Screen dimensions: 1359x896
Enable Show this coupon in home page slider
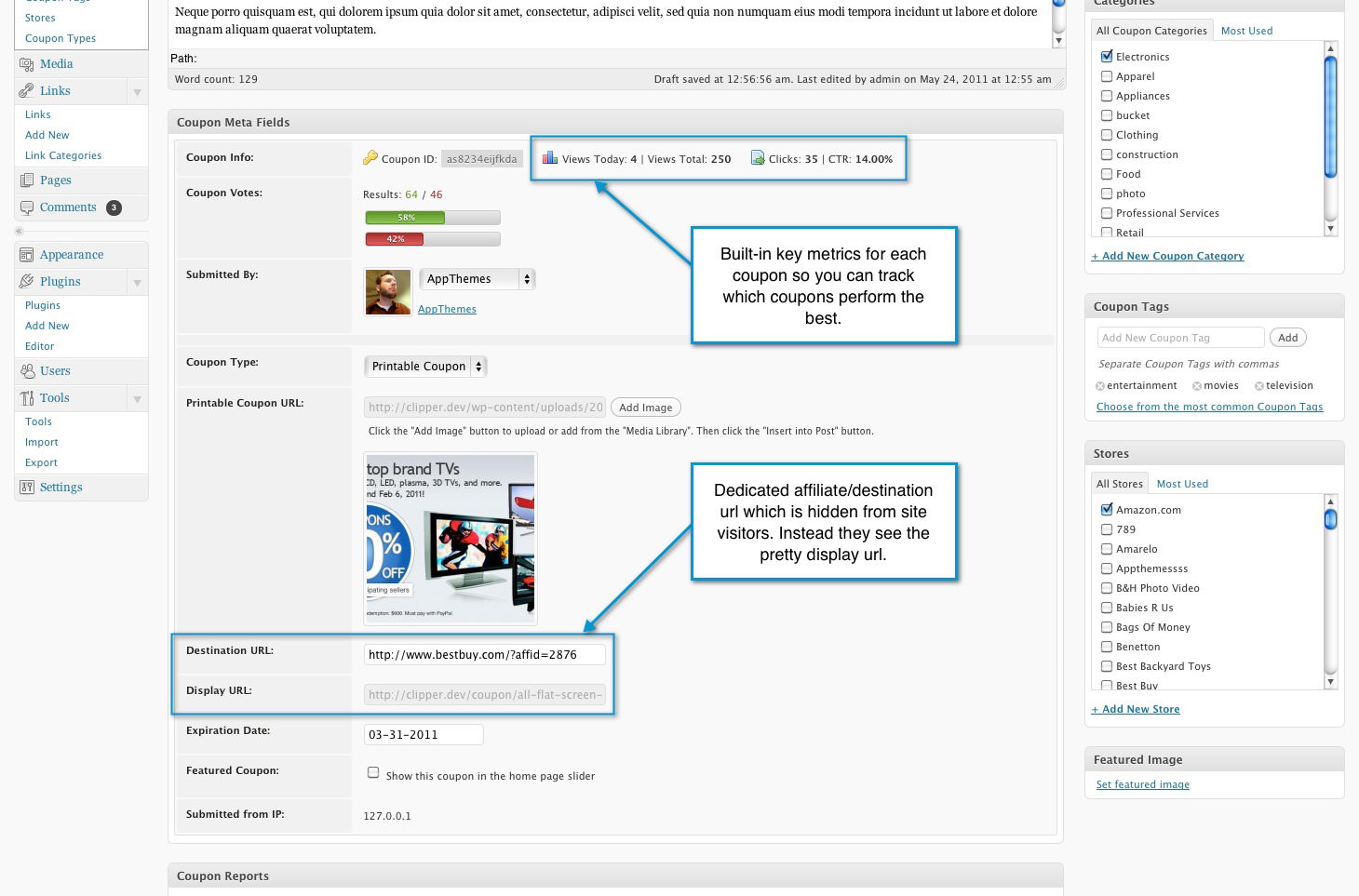tap(373, 772)
